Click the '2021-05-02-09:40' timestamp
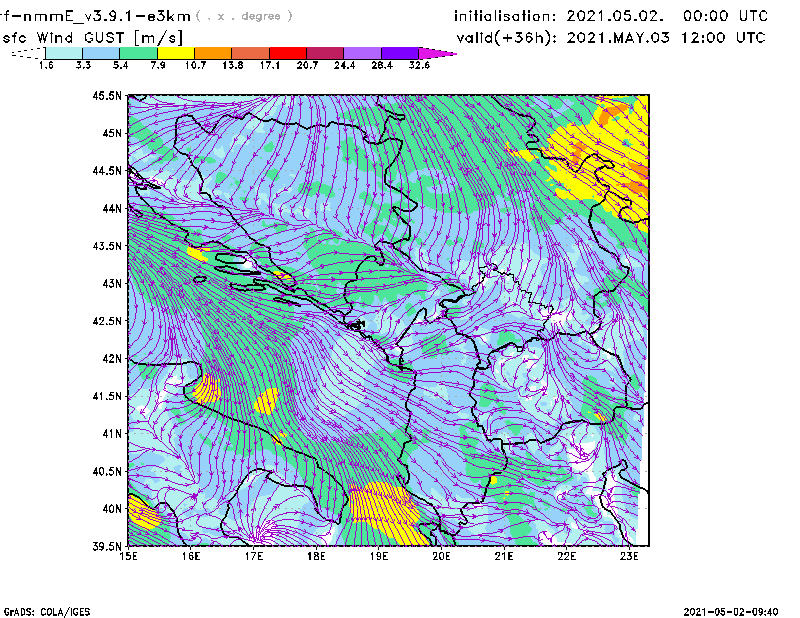This screenshot has height=618, width=800. 731,612
